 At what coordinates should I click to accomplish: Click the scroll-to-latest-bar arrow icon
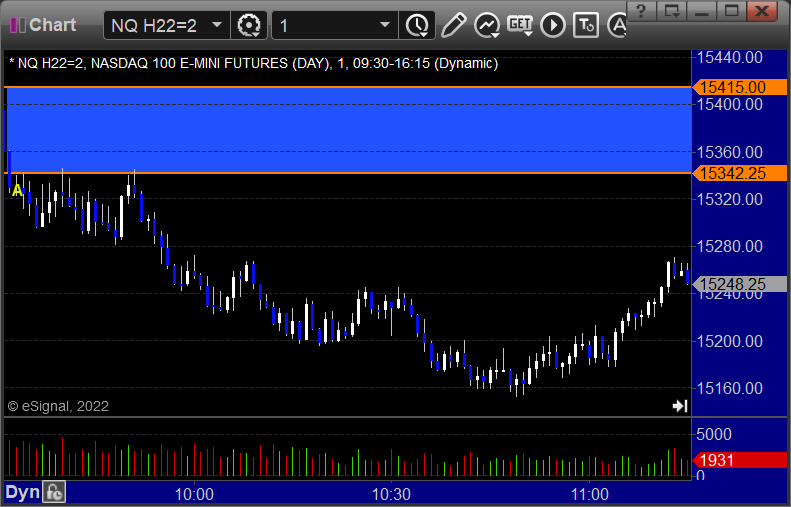pos(680,406)
